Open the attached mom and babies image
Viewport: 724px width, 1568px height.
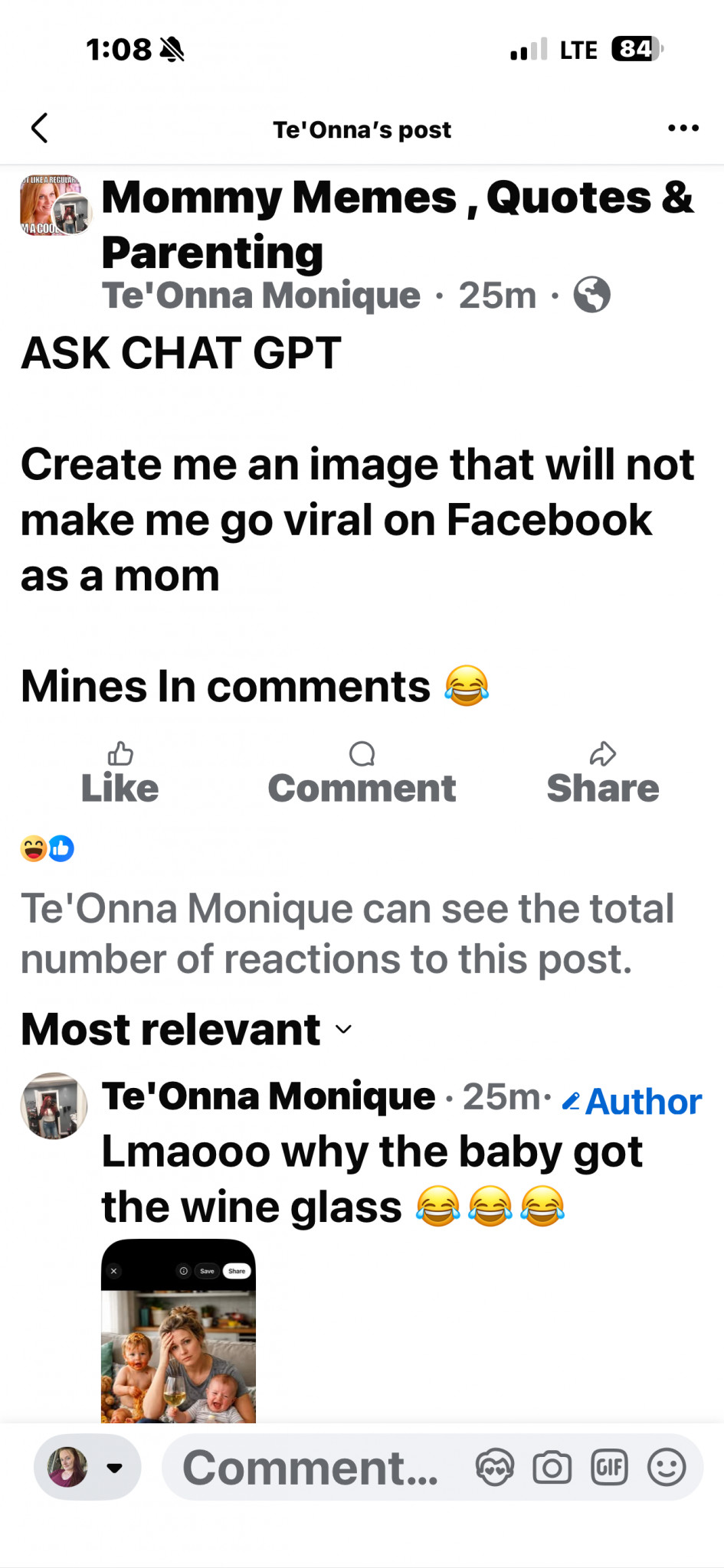(179, 1332)
